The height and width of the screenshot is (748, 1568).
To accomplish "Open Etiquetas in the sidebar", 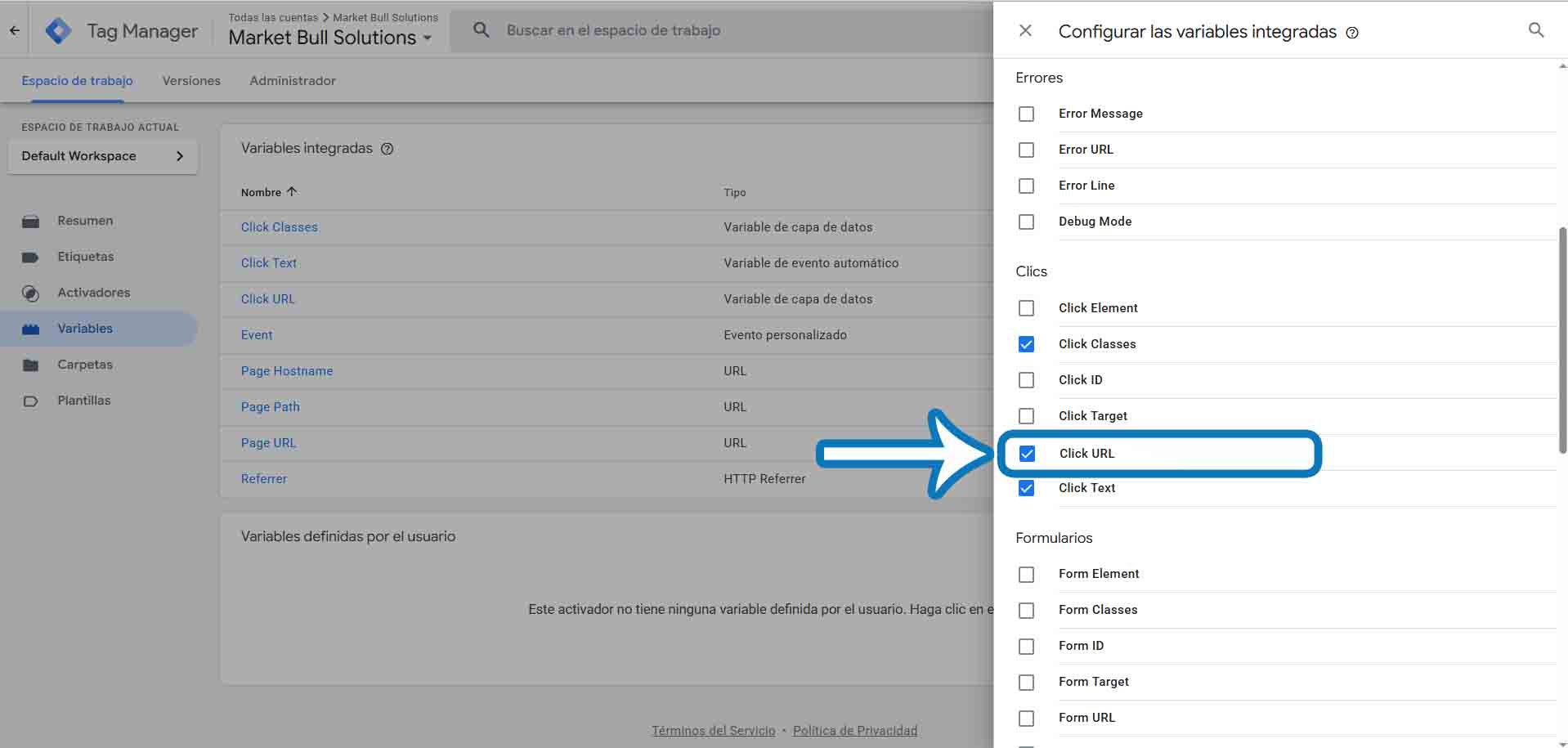I will coord(85,257).
